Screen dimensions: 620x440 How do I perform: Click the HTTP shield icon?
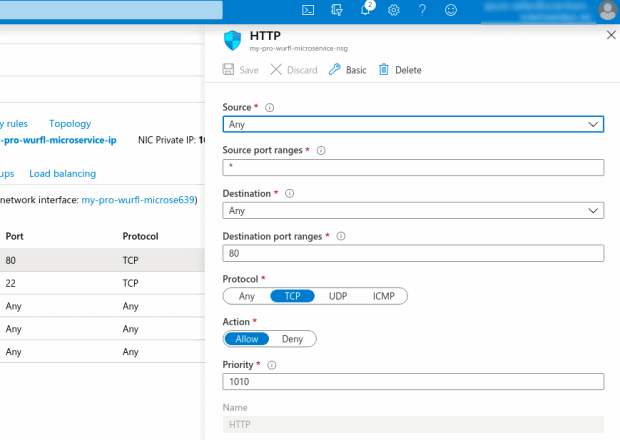[232, 40]
